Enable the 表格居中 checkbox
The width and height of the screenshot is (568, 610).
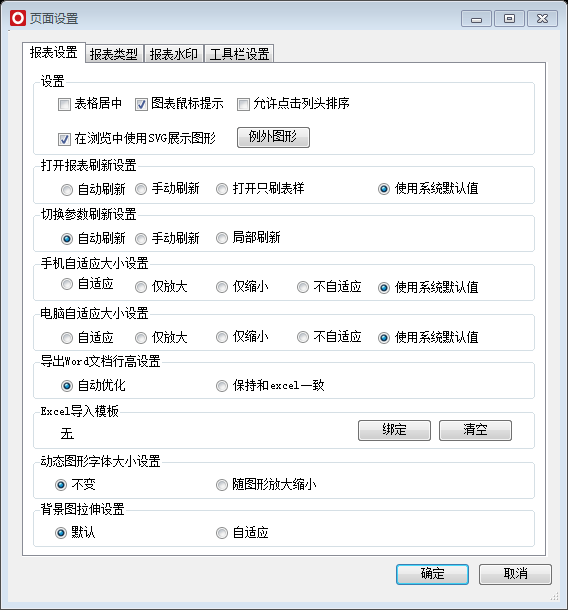pyautogui.click(x=64, y=104)
